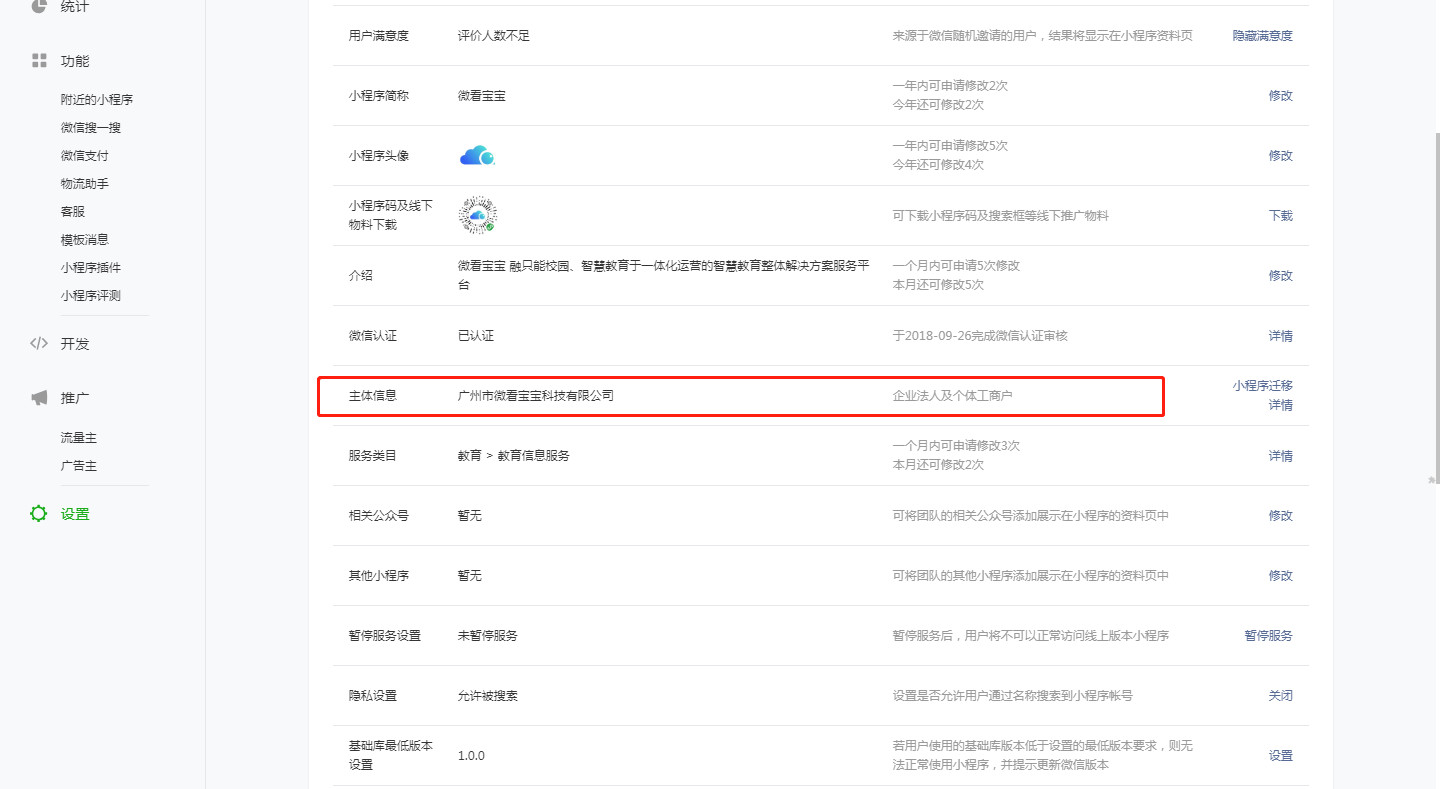Screen dimensions: 1440x789
Task: Open 微信支付 page
Action: [85, 156]
